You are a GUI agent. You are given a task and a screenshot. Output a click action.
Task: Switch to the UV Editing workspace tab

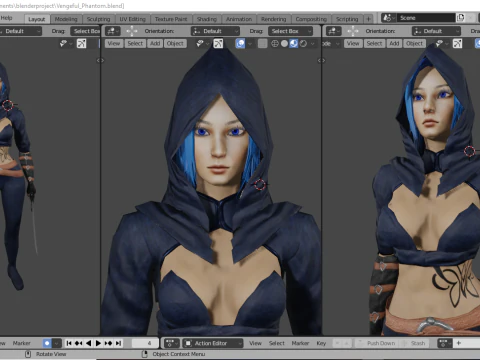point(133,19)
